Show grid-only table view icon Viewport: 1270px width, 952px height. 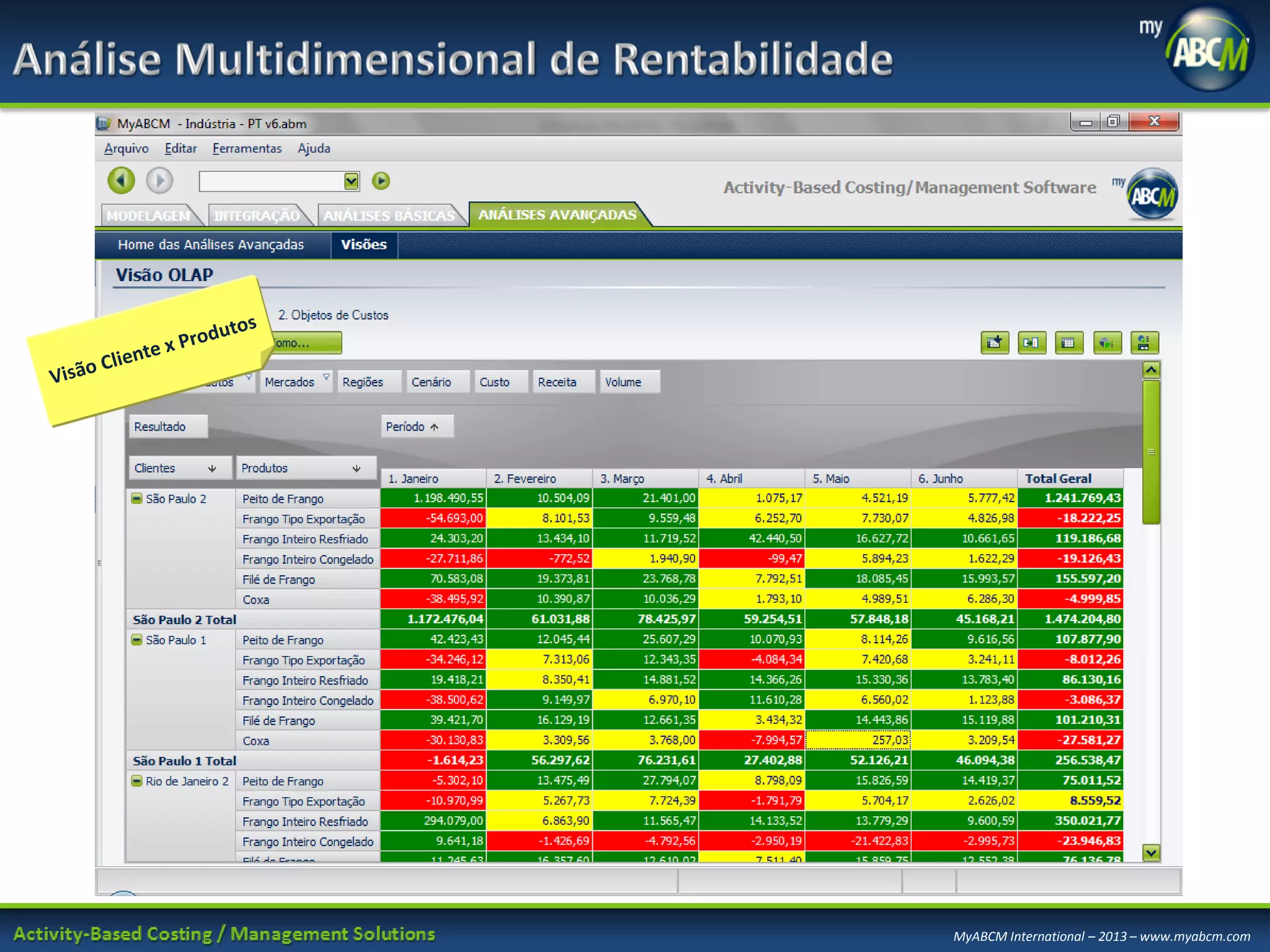tap(1068, 343)
